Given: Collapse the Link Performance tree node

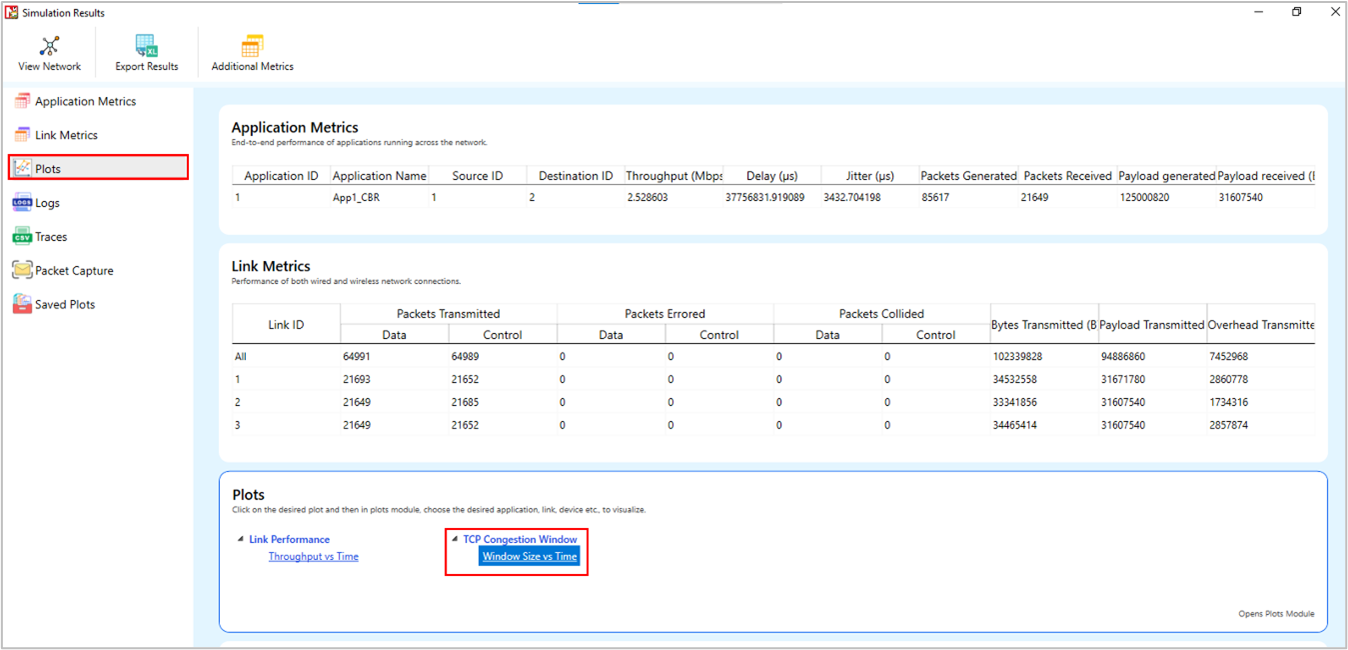Looking at the screenshot, I should 240,539.
